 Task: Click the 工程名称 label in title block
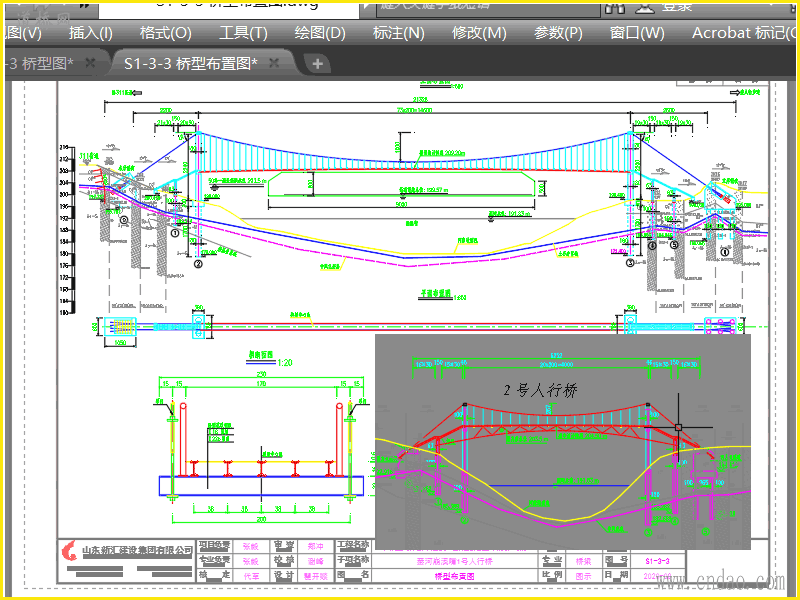pyautogui.click(x=353, y=545)
